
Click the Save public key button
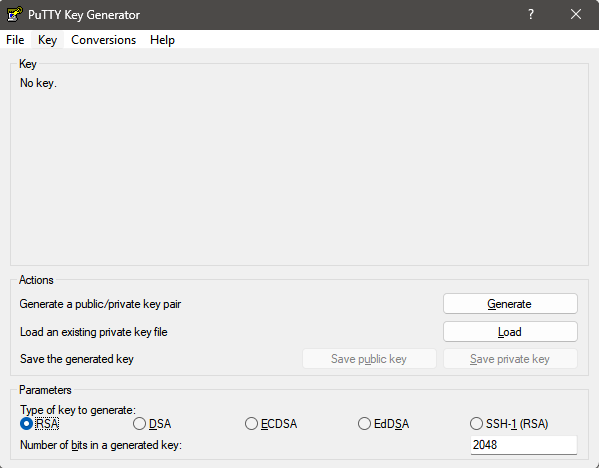point(369,359)
